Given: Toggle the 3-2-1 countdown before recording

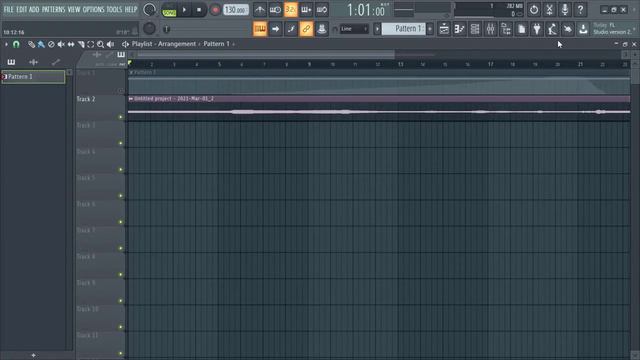Looking at the screenshot, I should coord(291,10).
